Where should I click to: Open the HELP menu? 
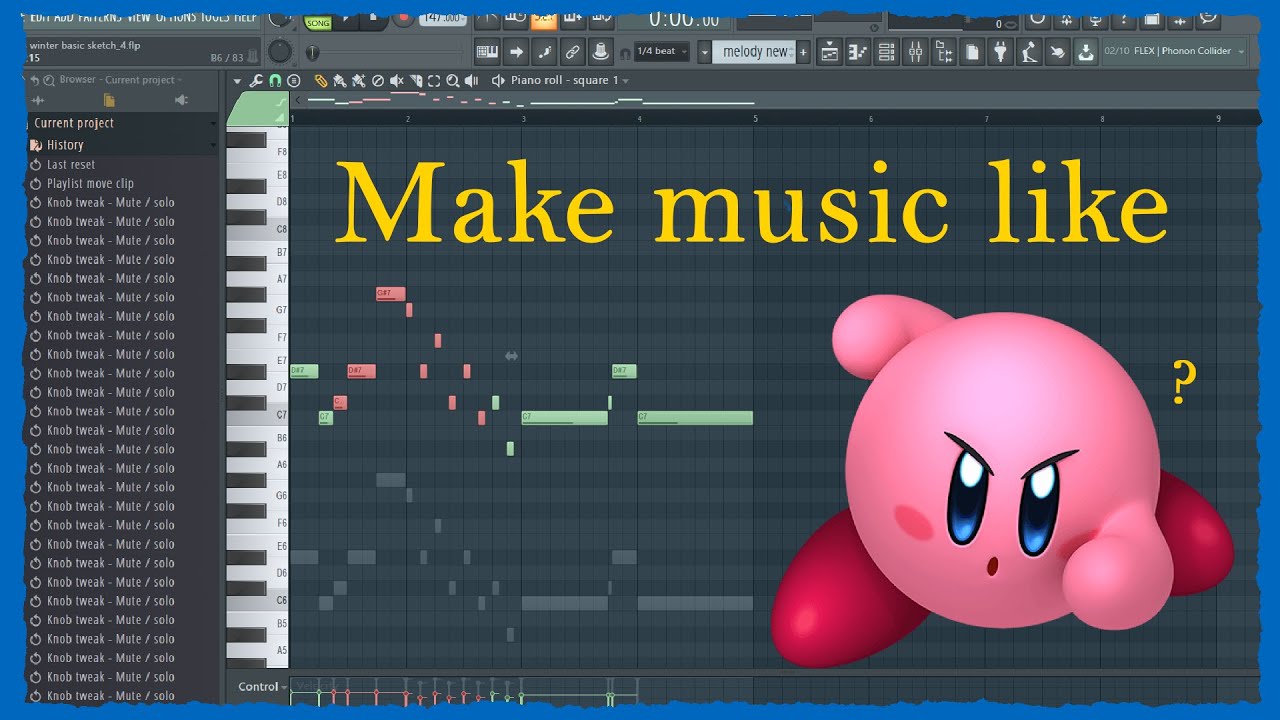248,17
